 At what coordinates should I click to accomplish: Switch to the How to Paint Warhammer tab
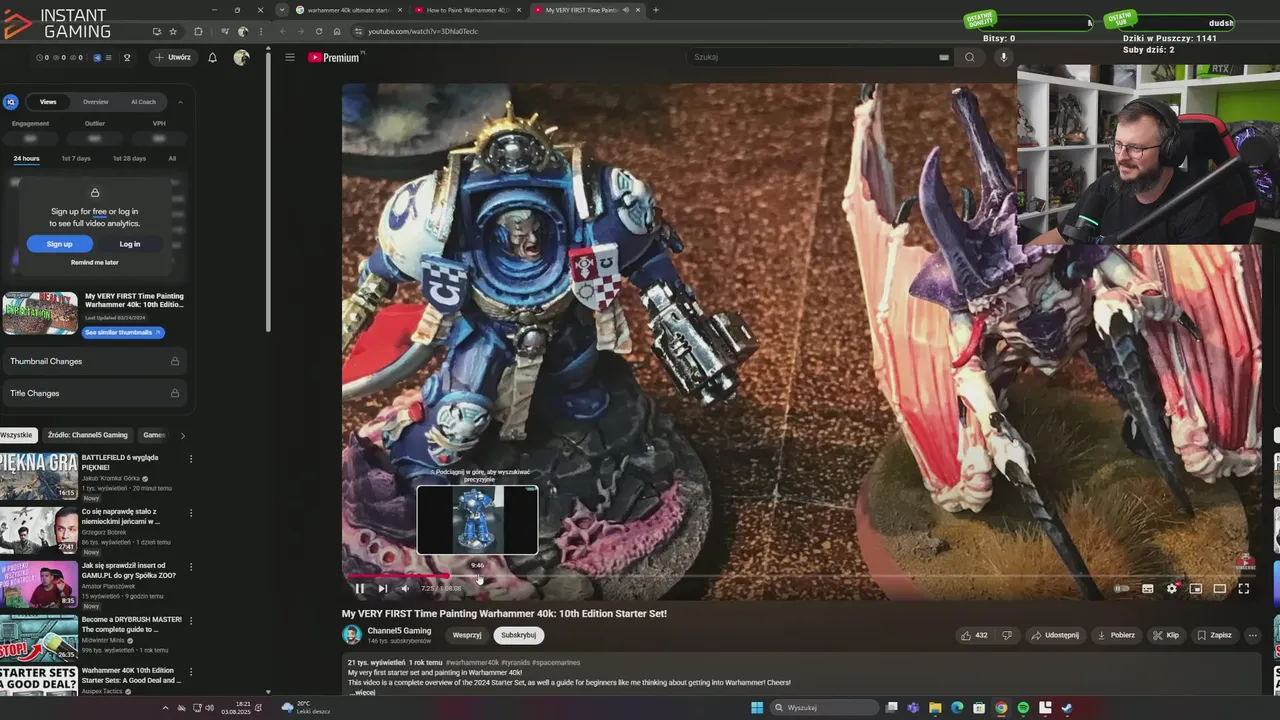[467, 10]
